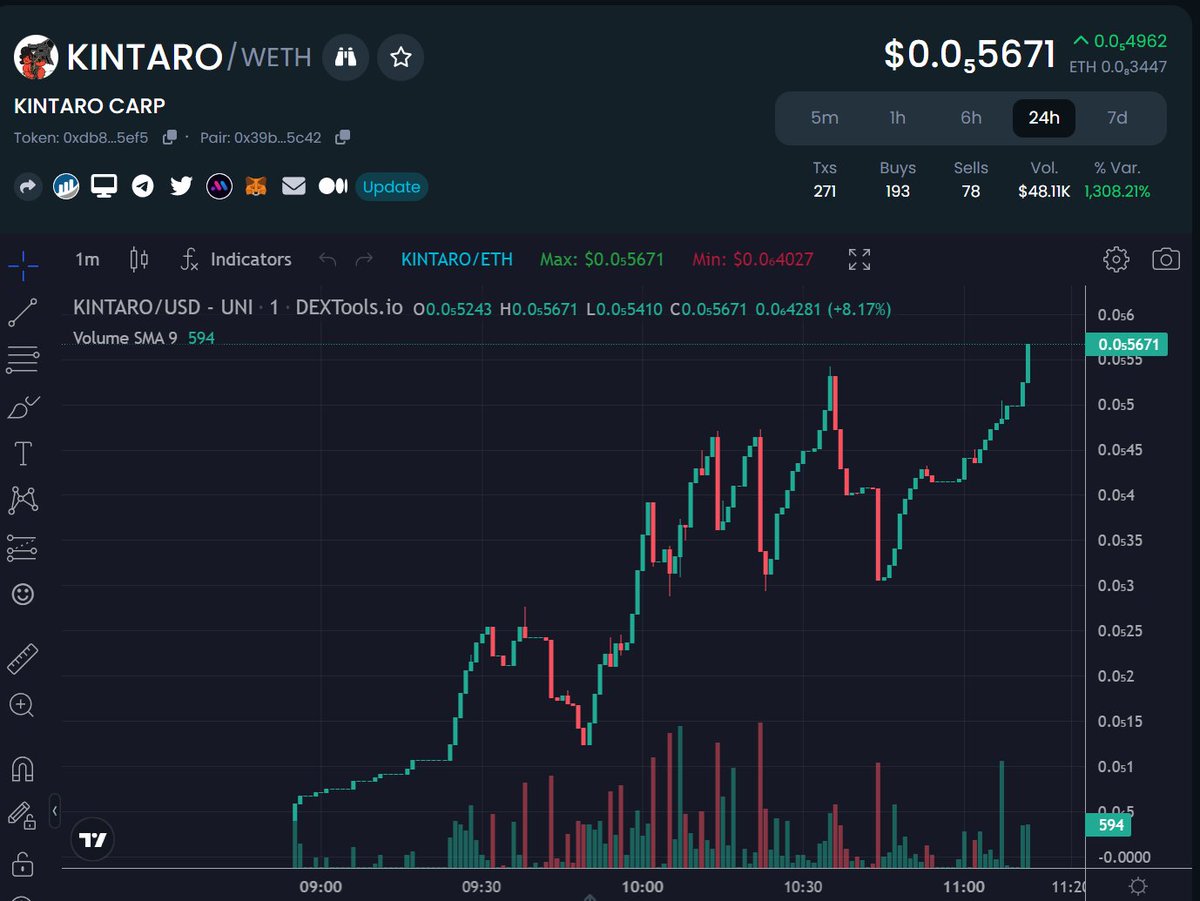The width and height of the screenshot is (1200, 901).
Task: Open chart settings gear icon
Action: tap(1116, 260)
